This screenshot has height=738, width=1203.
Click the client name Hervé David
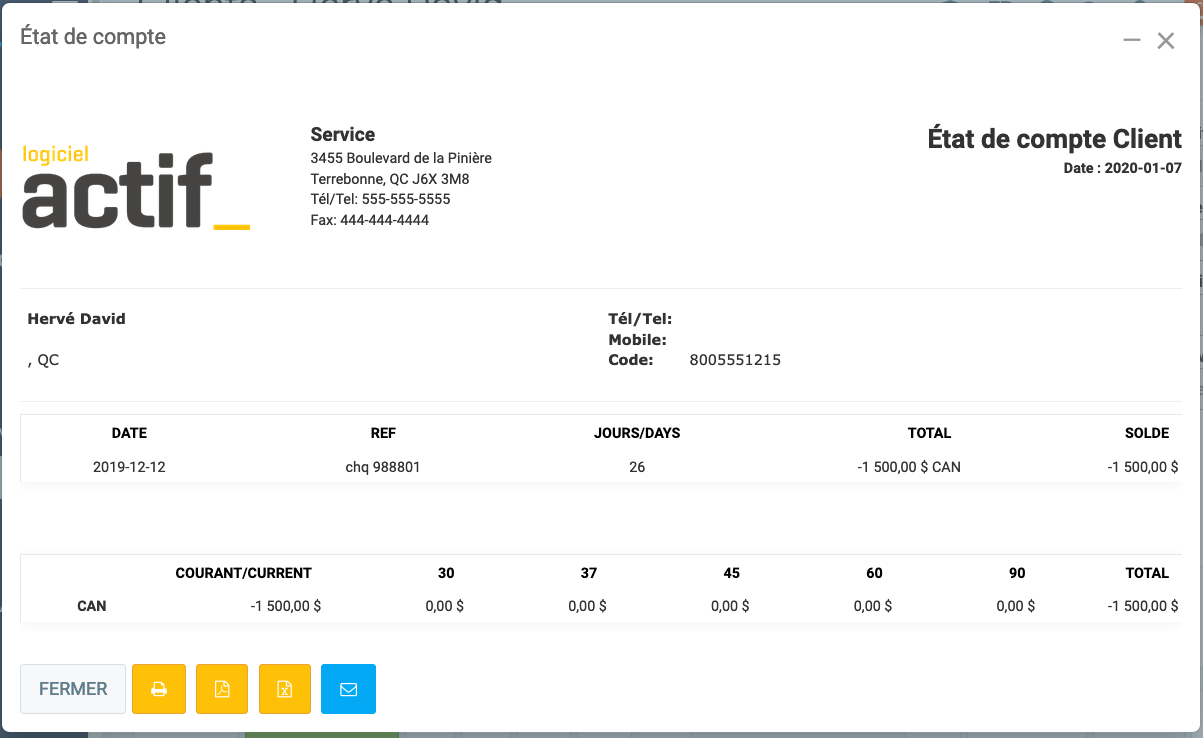[x=77, y=319]
